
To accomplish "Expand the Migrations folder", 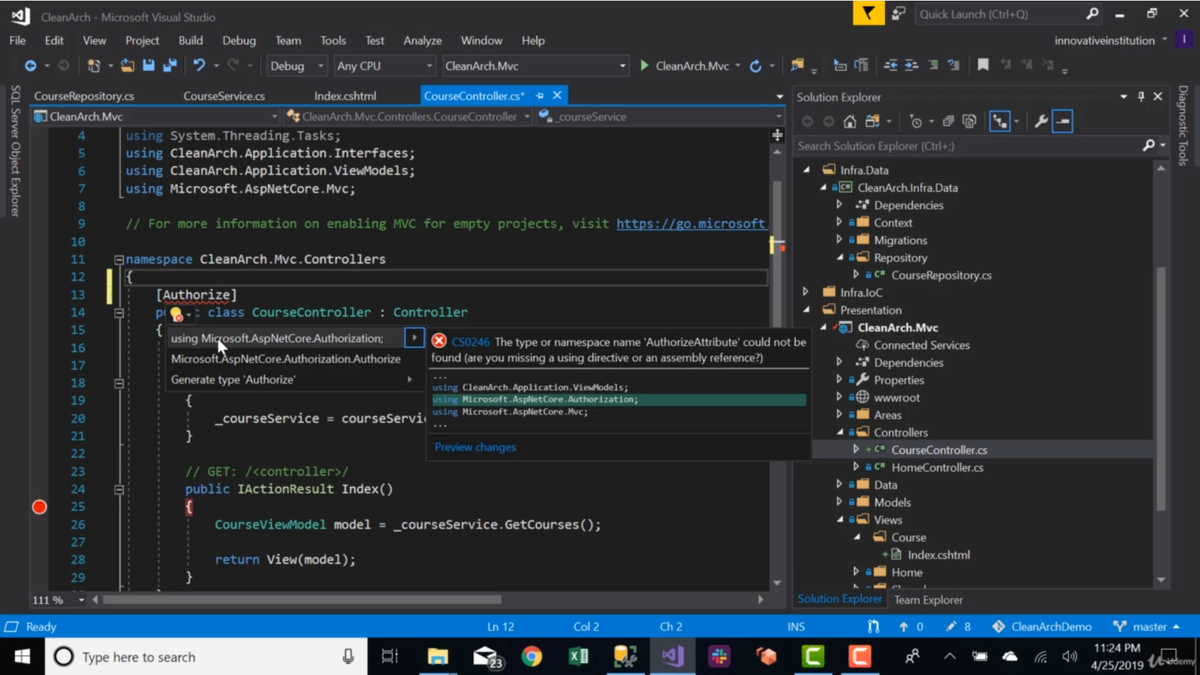I will tap(840, 240).
